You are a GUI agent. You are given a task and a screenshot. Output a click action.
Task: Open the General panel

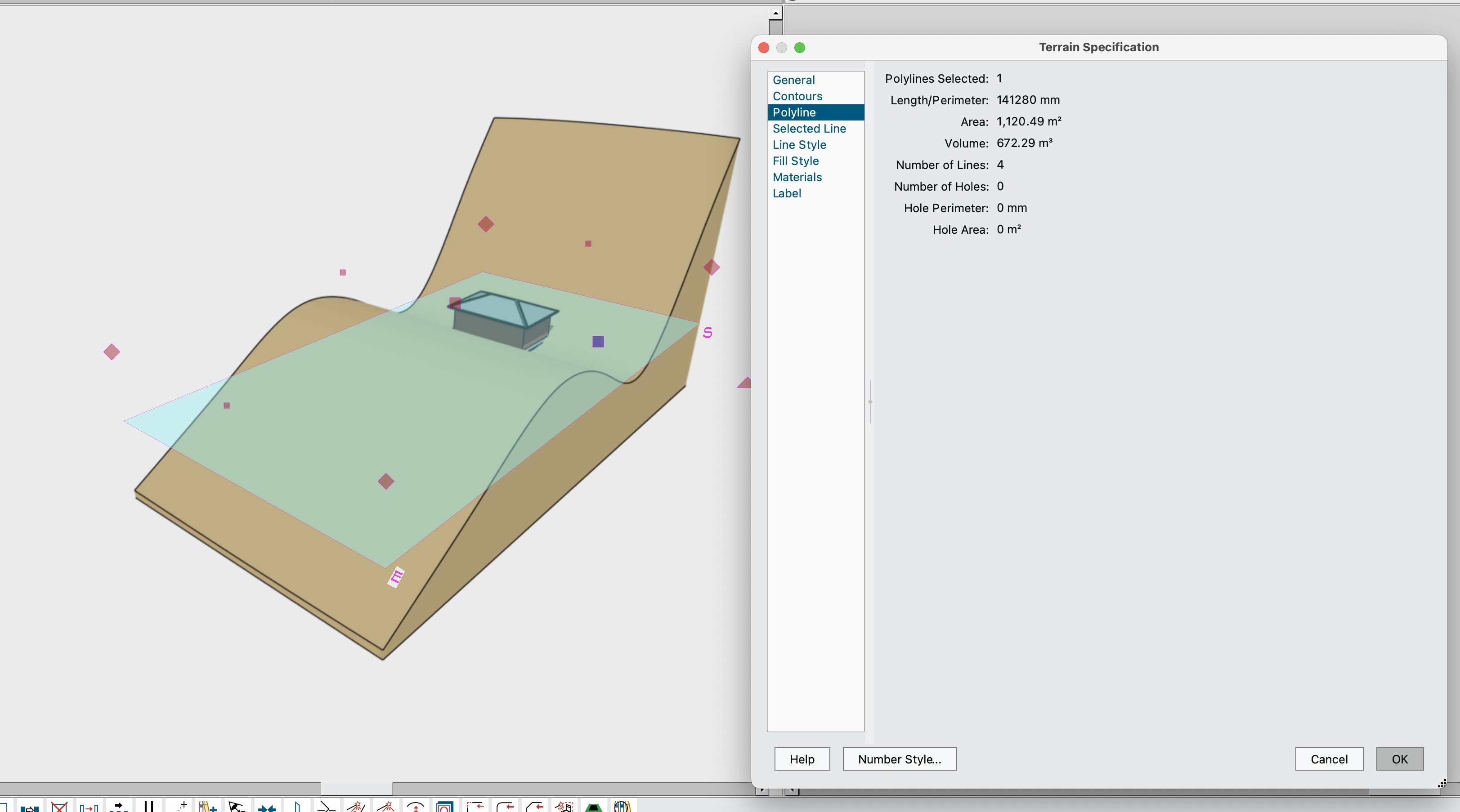pos(793,80)
